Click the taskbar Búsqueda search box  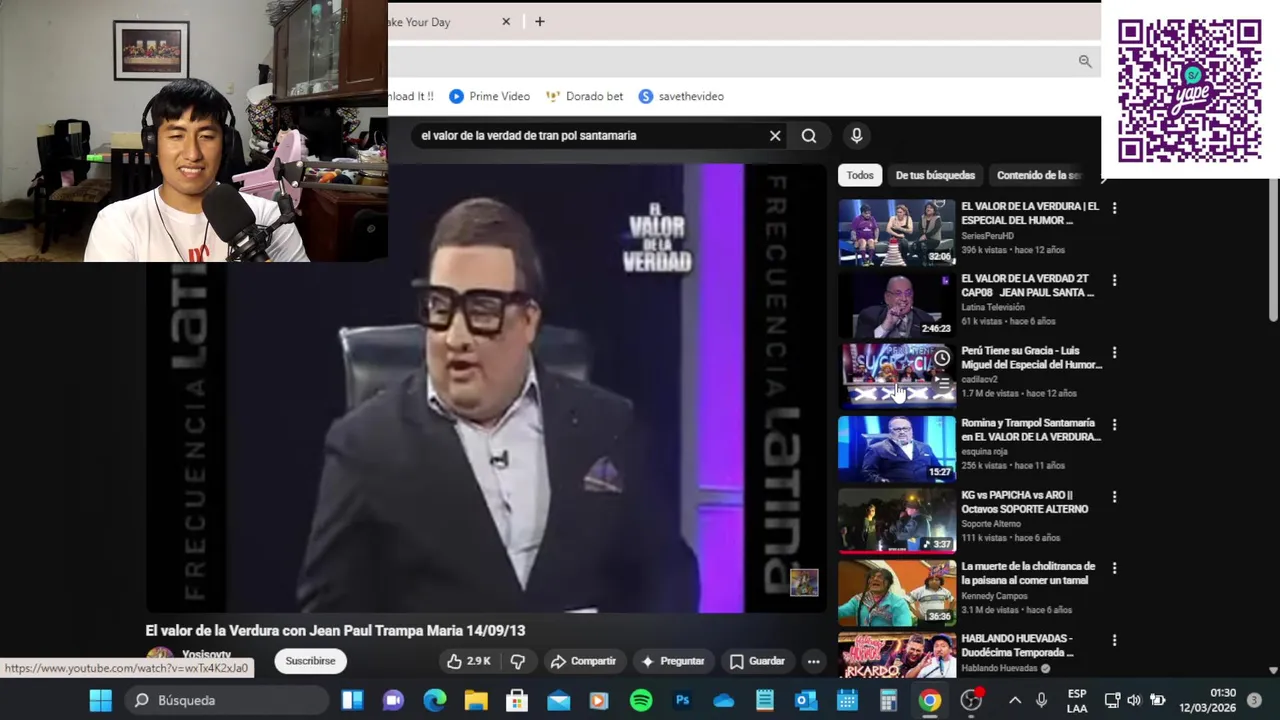[228, 701]
